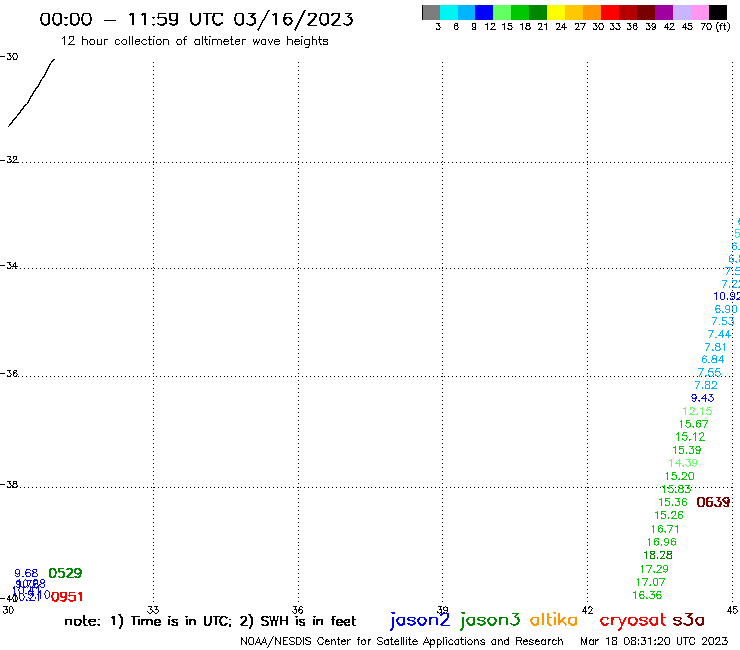Select the 'jason3' satellite legend label
Viewport: 740px width, 650px height.
[490, 620]
